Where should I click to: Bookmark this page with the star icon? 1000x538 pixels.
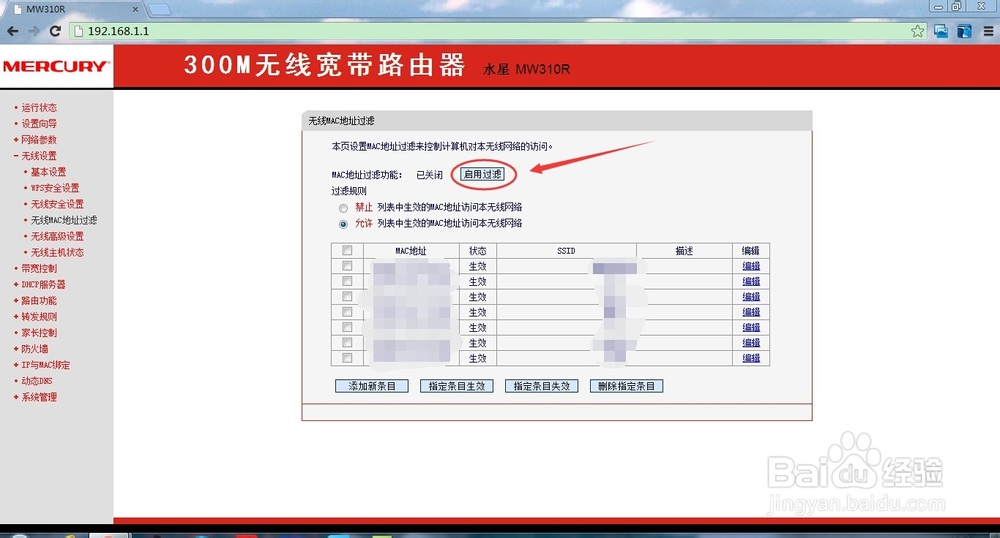click(917, 31)
